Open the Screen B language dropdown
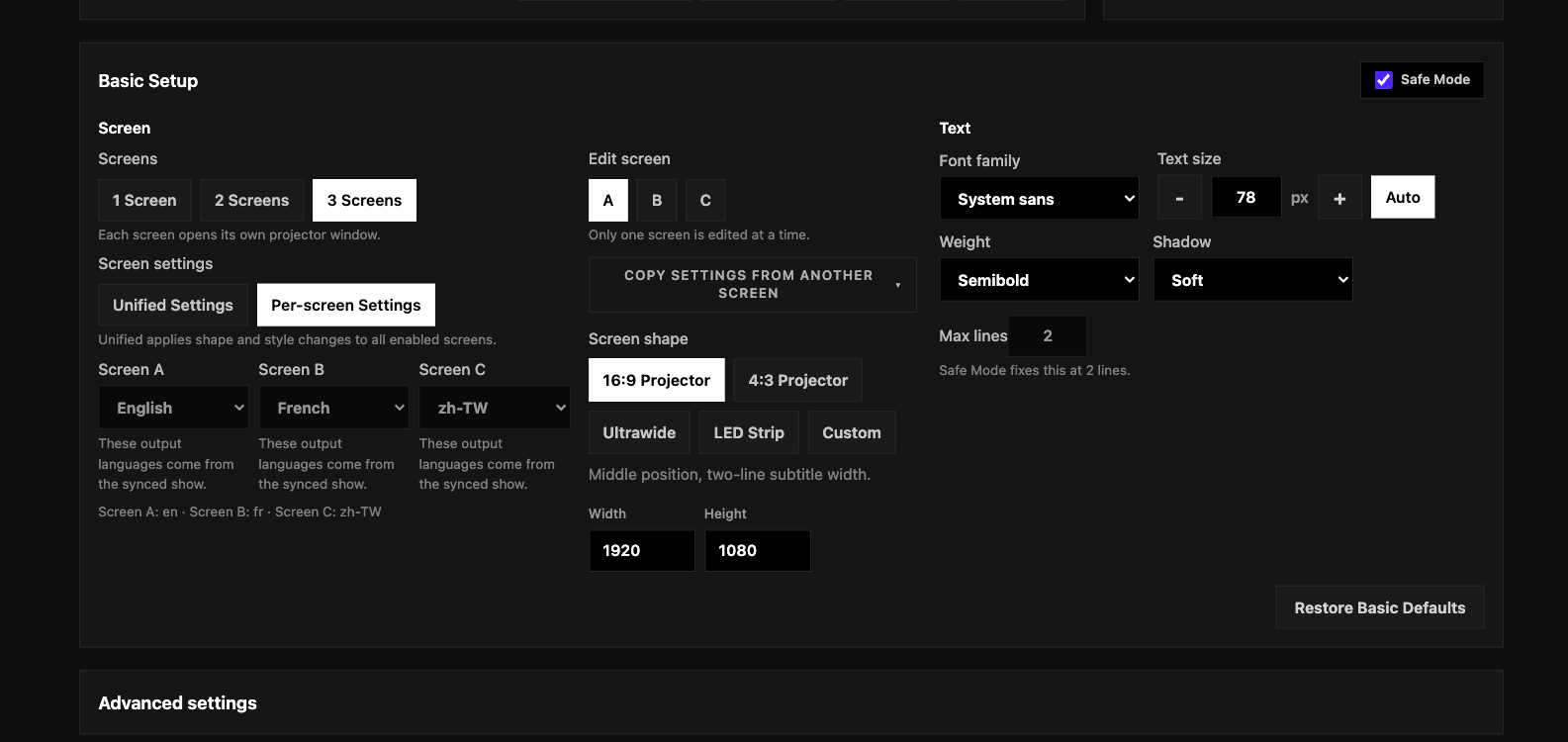The height and width of the screenshot is (742, 1568). pyautogui.click(x=333, y=408)
